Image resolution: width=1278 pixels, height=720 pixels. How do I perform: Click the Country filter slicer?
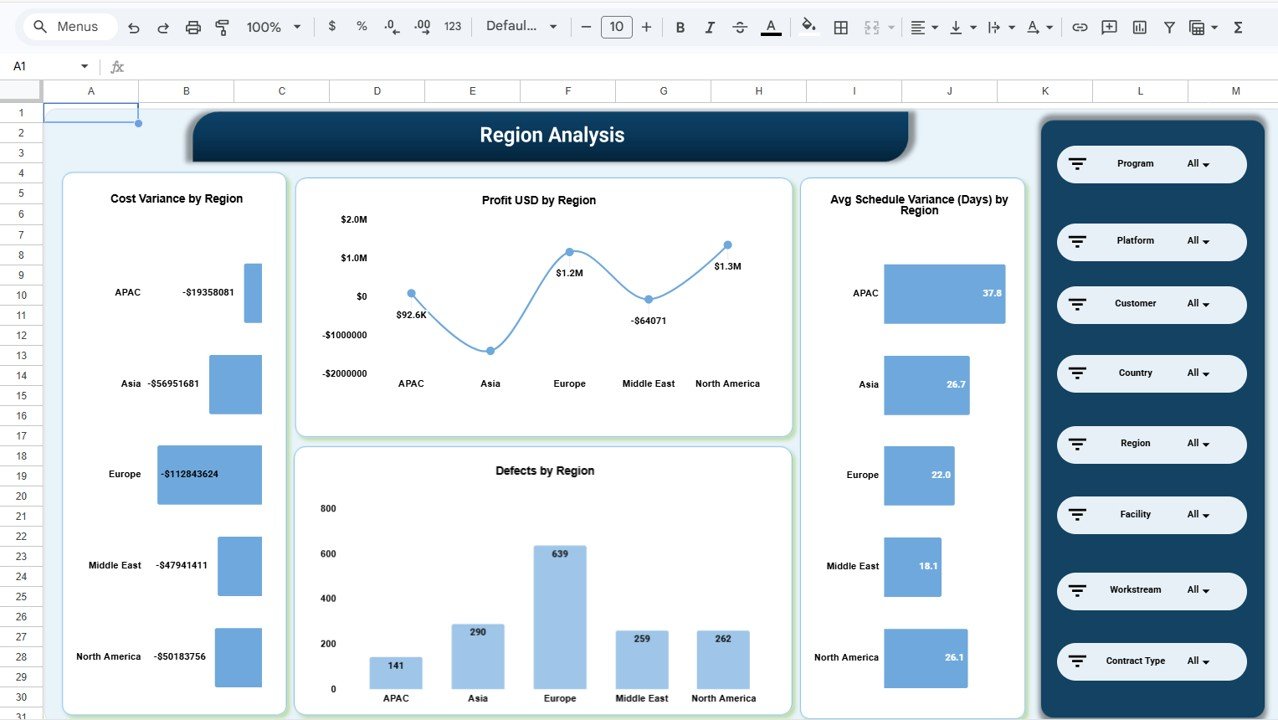tap(1151, 373)
